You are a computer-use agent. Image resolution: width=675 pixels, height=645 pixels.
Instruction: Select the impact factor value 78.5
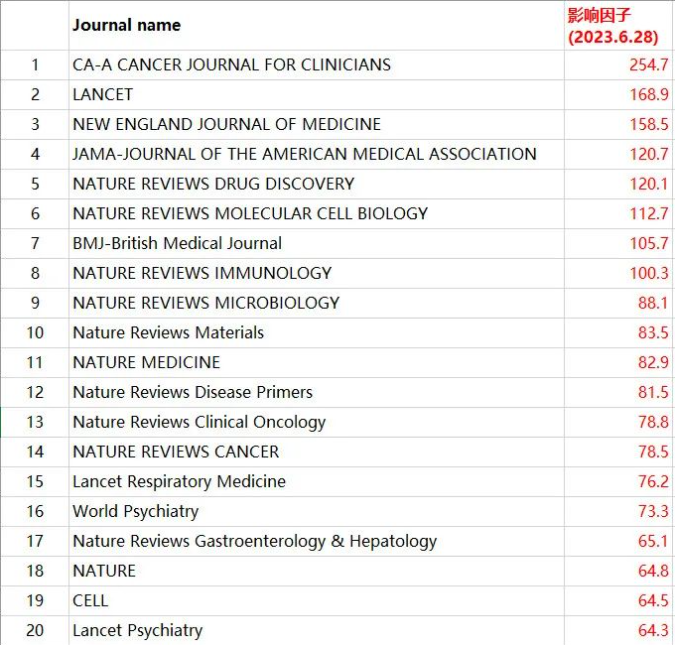click(x=653, y=452)
